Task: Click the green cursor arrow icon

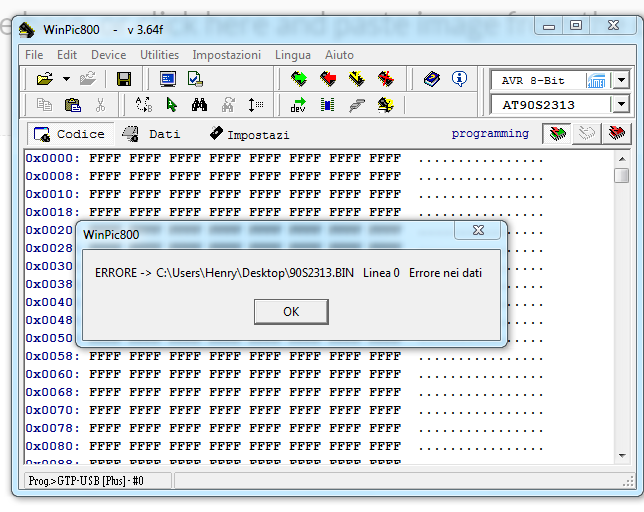Action: (172, 105)
